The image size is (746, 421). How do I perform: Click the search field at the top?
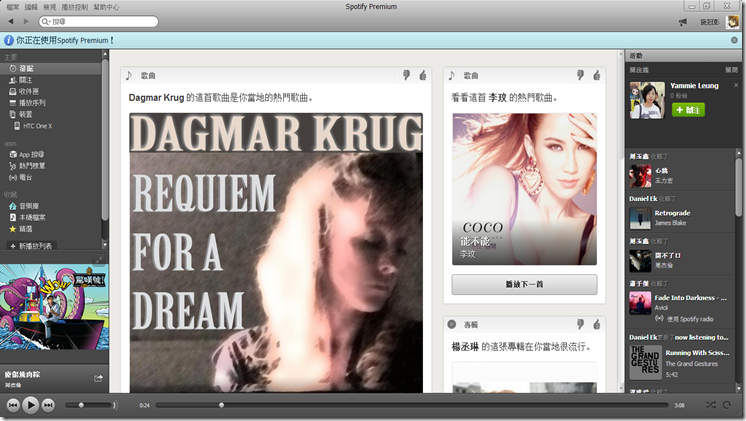coord(98,21)
